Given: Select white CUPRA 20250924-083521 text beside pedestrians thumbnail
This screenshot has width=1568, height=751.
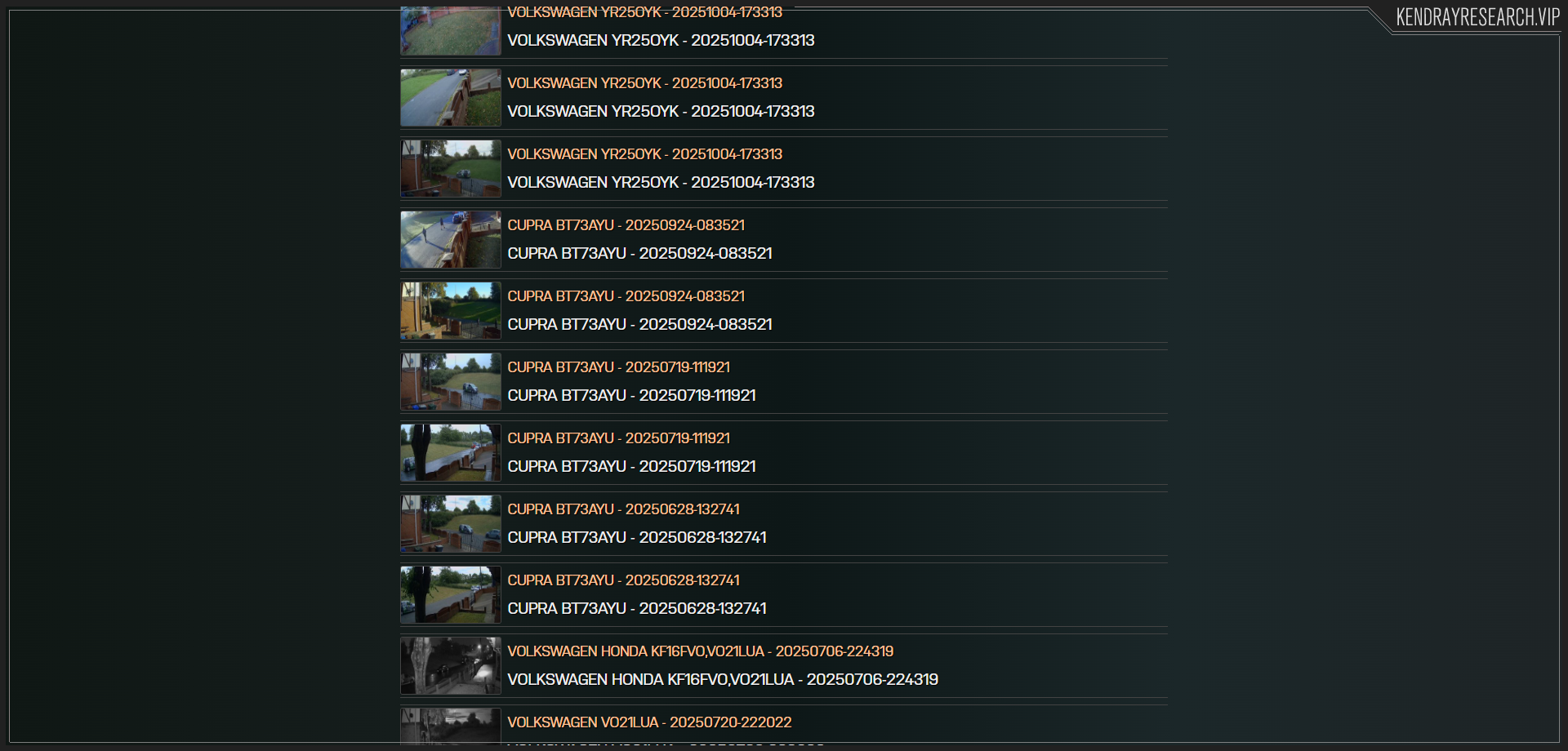Looking at the screenshot, I should (640, 254).
